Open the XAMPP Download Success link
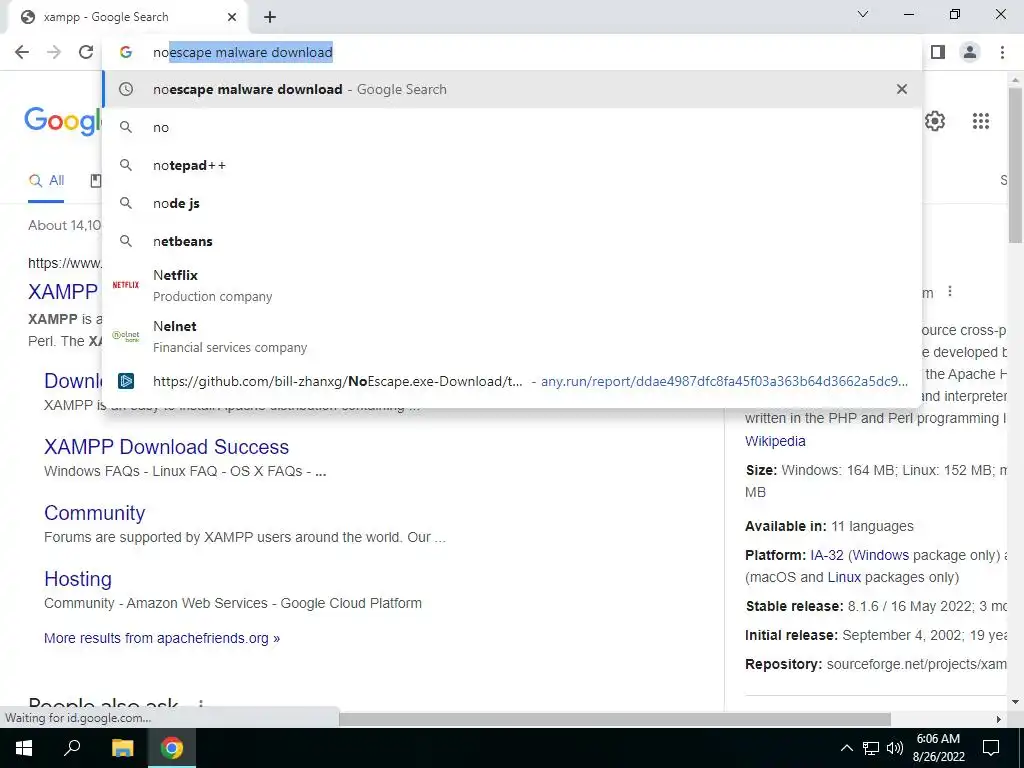This screenshot has width=1024, height=768. point(167,447)
